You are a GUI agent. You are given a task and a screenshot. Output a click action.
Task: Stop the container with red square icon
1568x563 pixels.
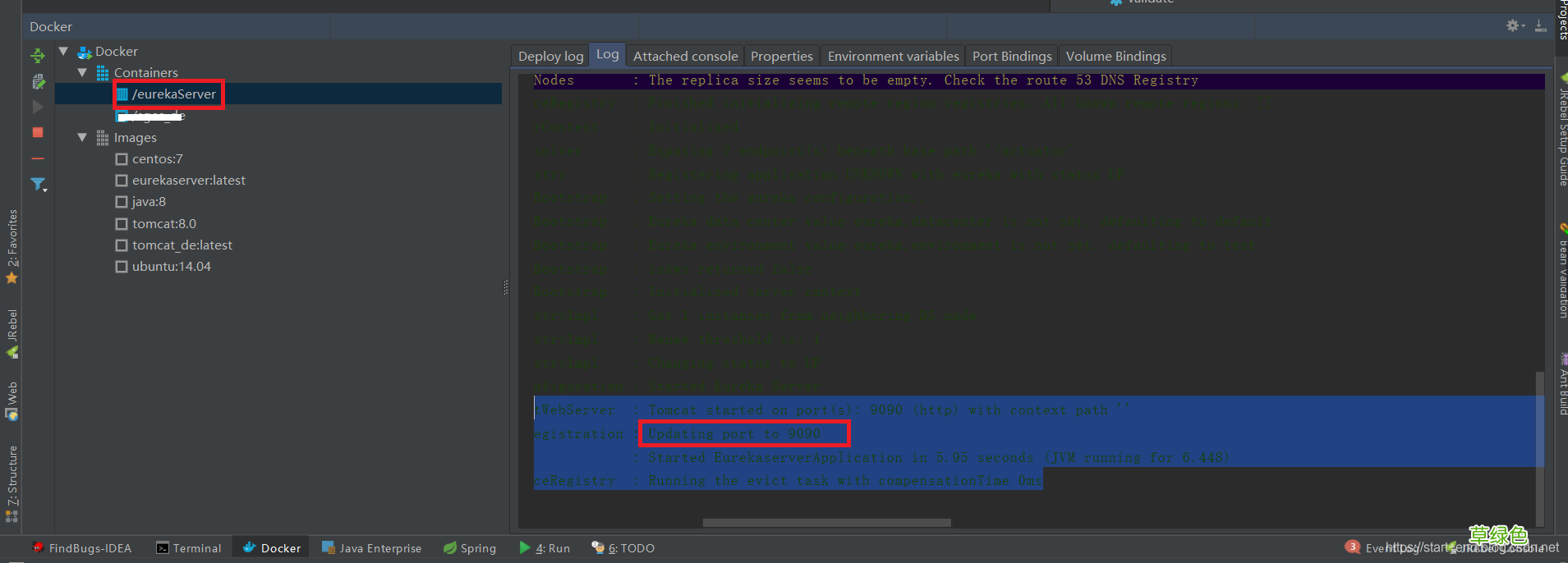(38, 132)
